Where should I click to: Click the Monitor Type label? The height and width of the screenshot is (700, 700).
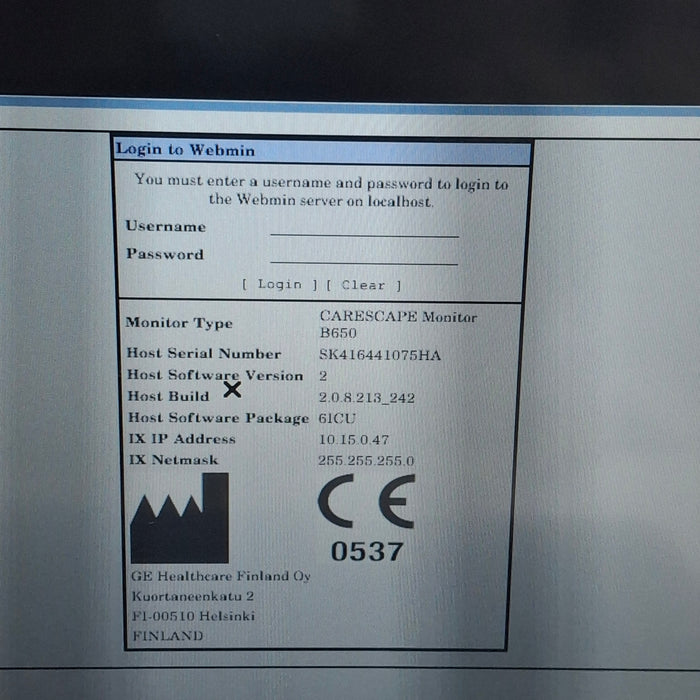179,323
